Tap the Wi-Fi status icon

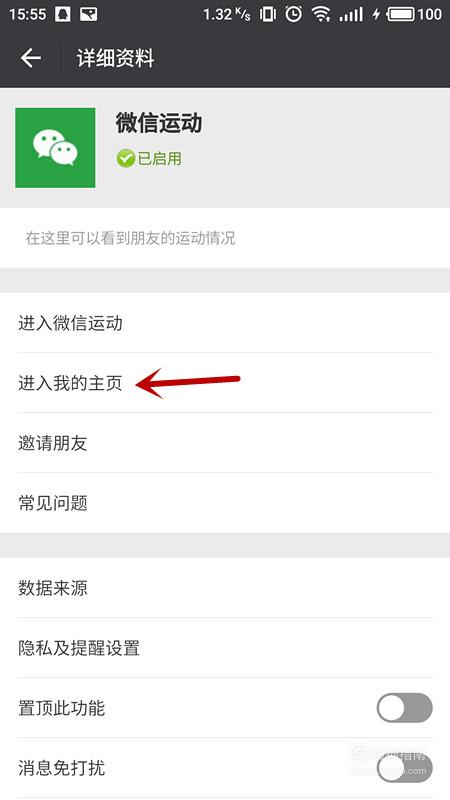click(321, 14)
